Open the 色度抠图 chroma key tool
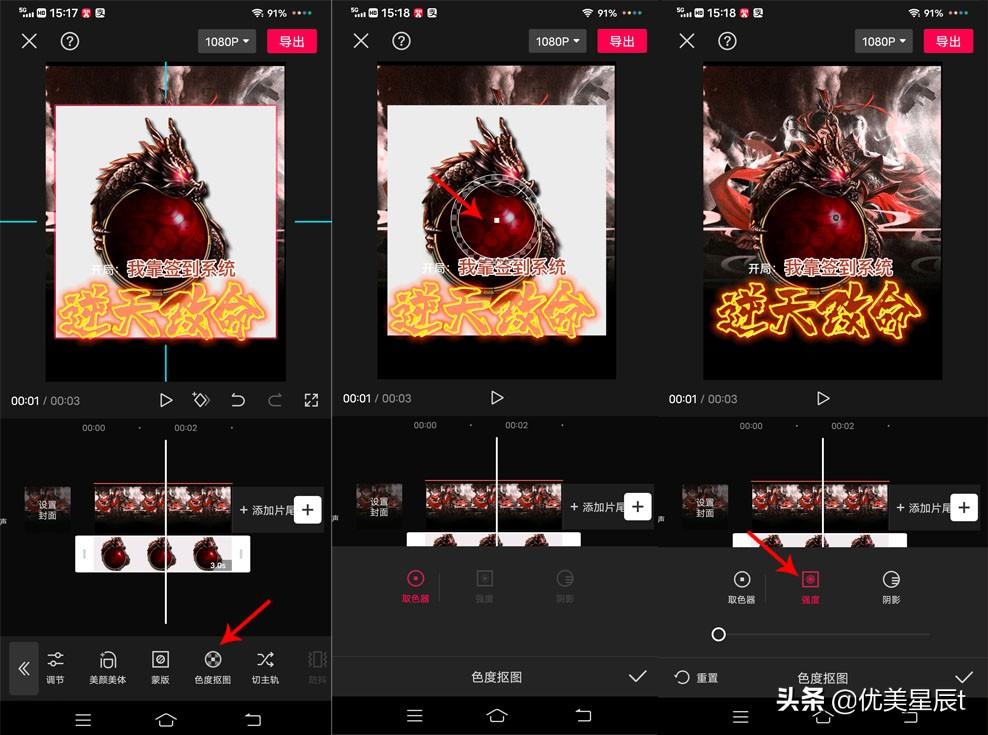 pos(213,668)
